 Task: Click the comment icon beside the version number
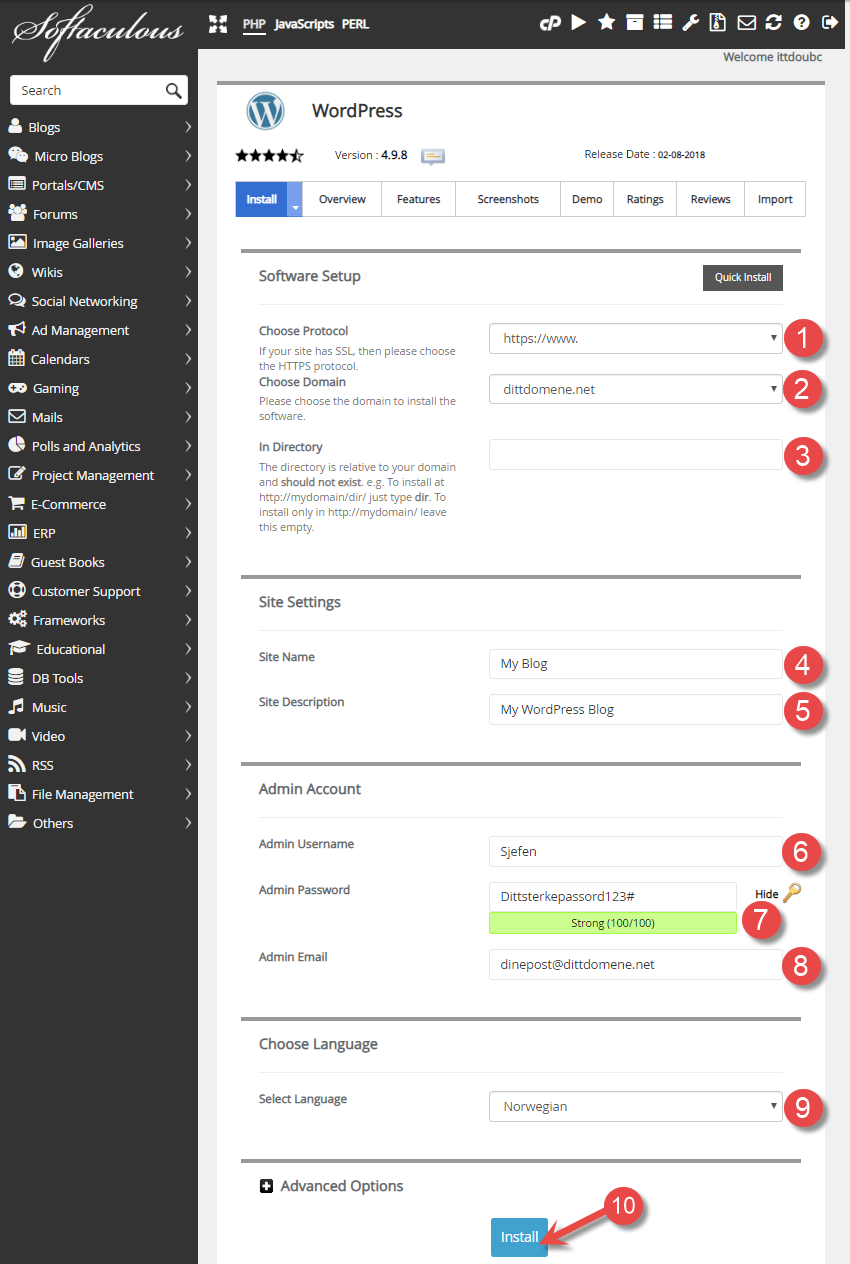tap(433, 156)
